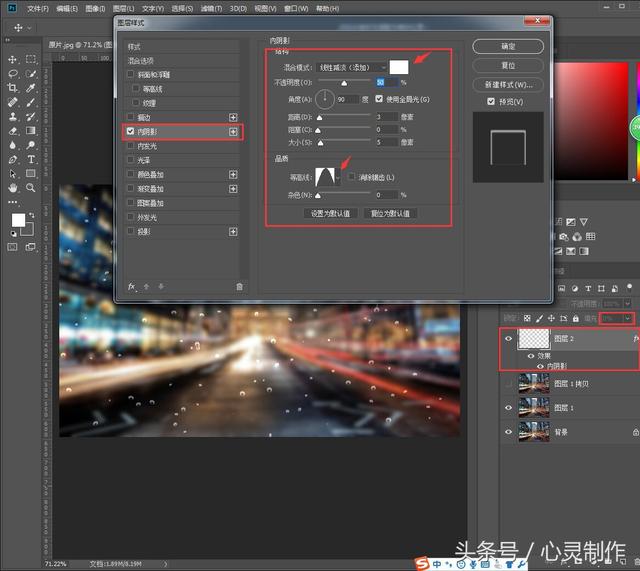Select the Spot Healing Brush tool
Screen dimensions: 640x571
[x=13, y=102]
